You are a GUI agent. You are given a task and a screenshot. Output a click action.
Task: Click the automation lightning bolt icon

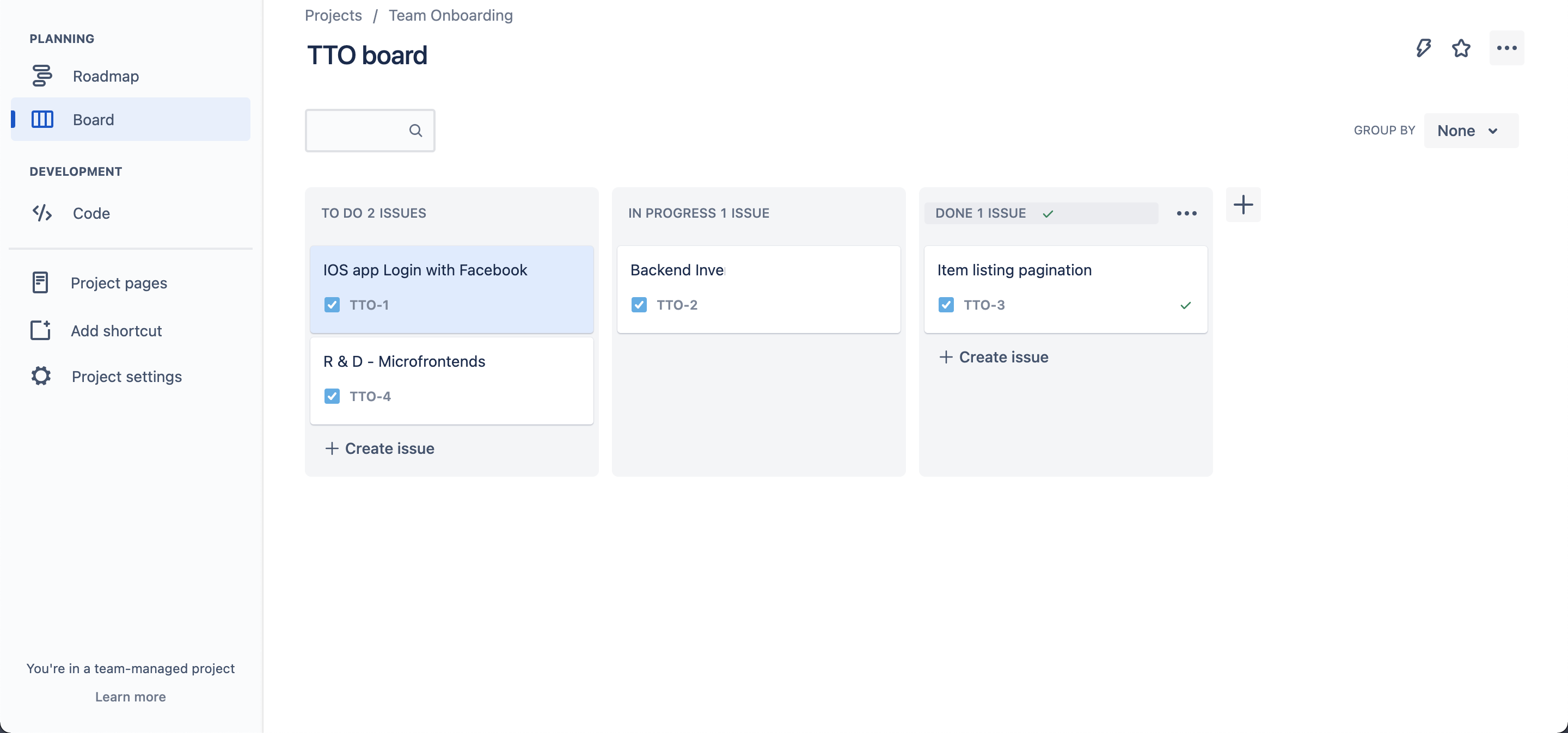tap(1423, 48)
